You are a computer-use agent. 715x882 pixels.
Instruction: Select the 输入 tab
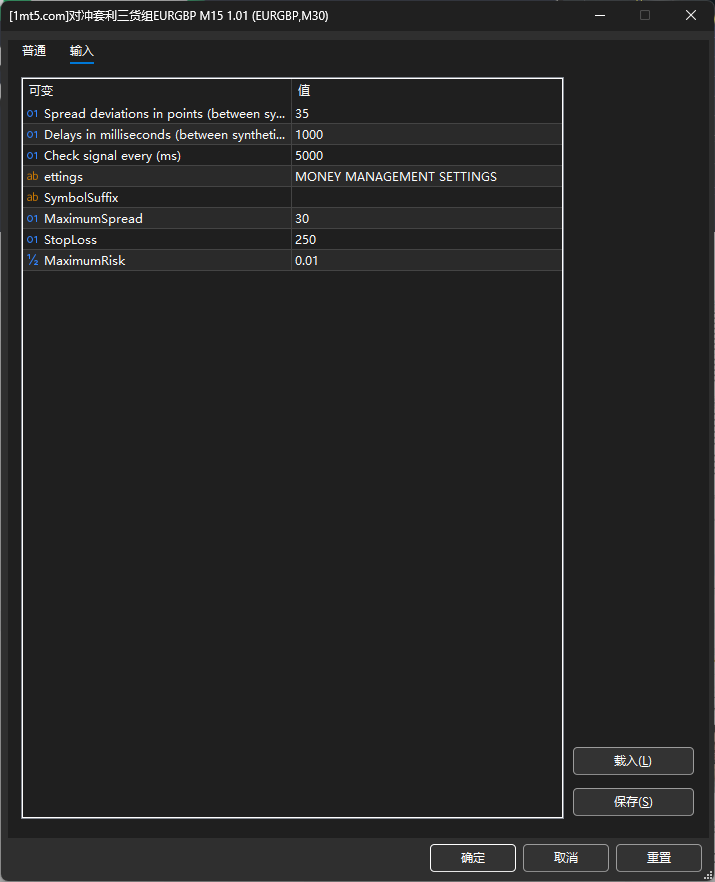pos(82,51)
